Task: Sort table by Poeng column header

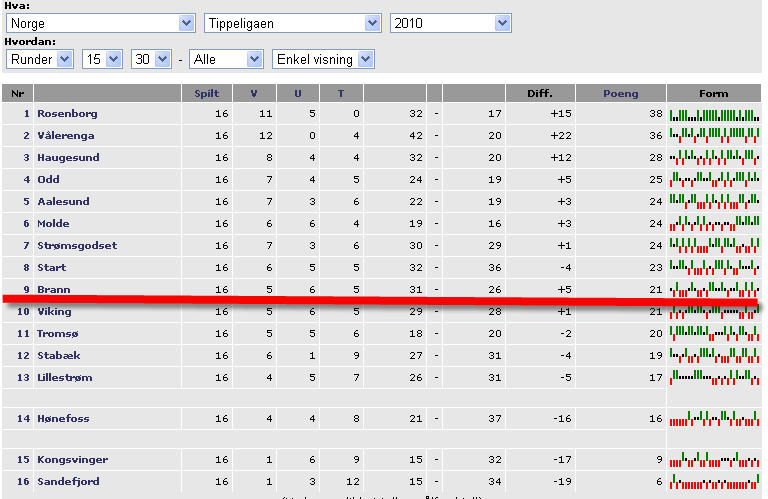Action: (x=621, y=94)
